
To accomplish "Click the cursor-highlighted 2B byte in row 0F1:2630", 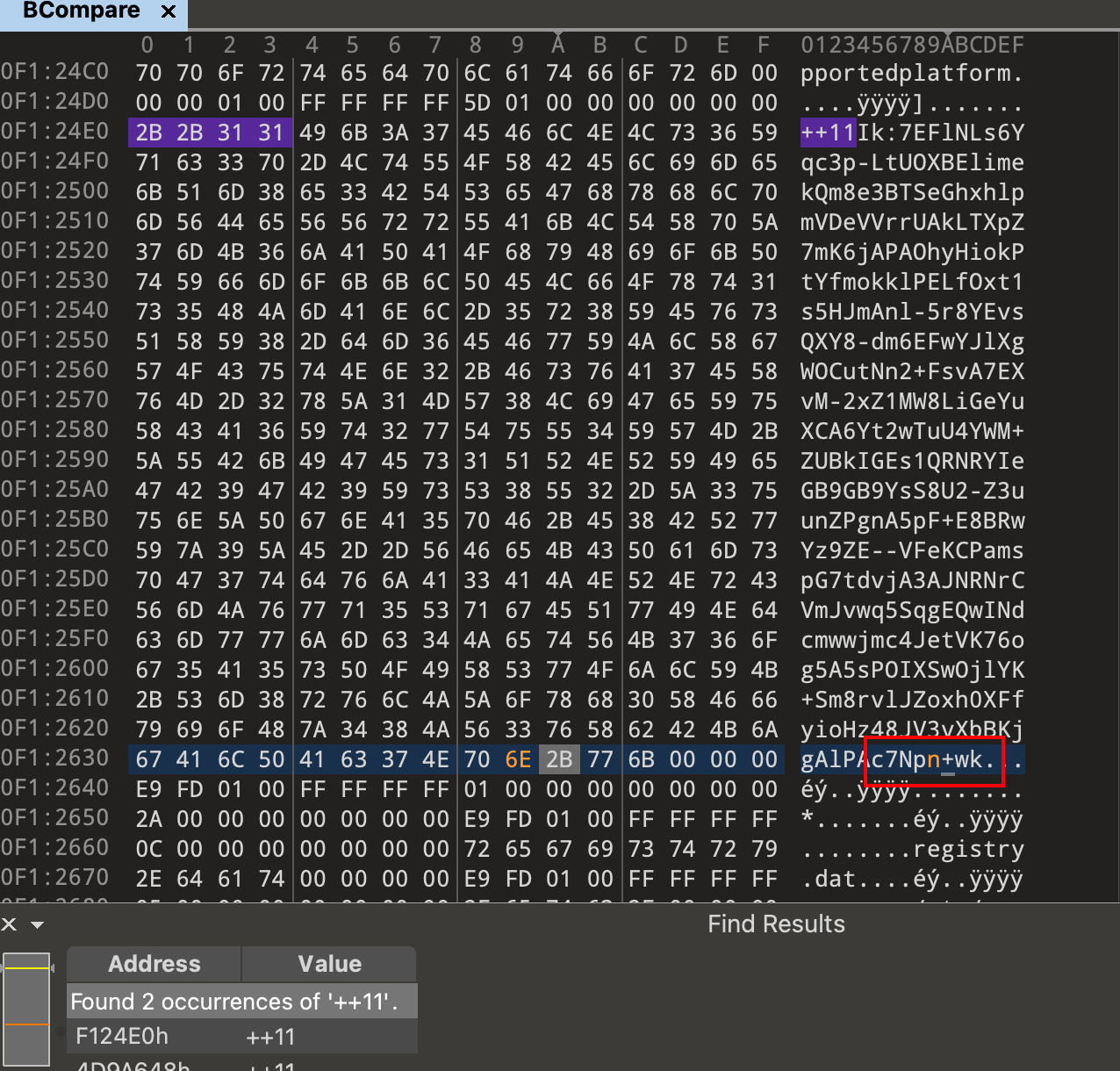I will pyautogui.click(x=559, y=759).
